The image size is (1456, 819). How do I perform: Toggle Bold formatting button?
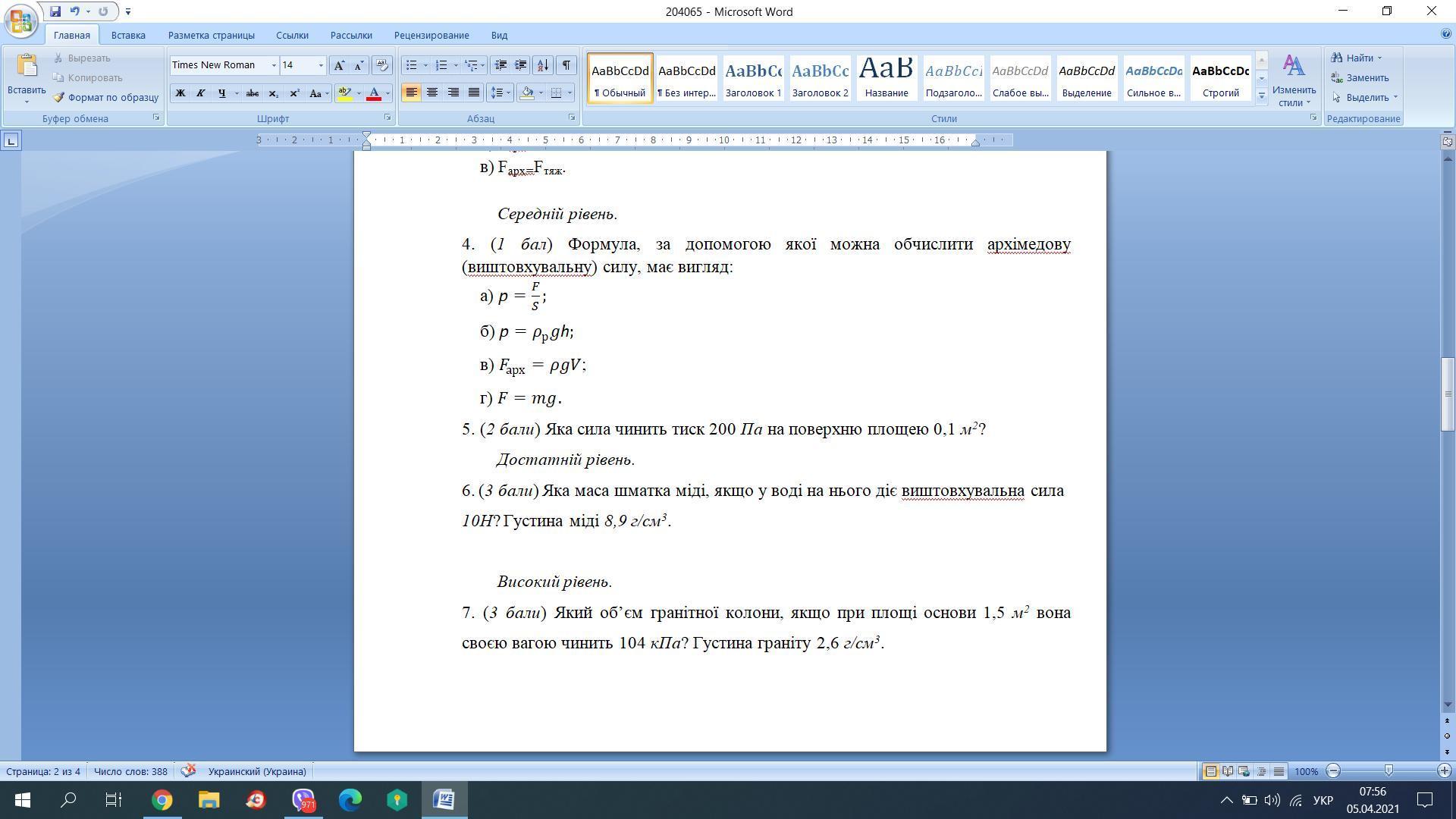(180, 93)
